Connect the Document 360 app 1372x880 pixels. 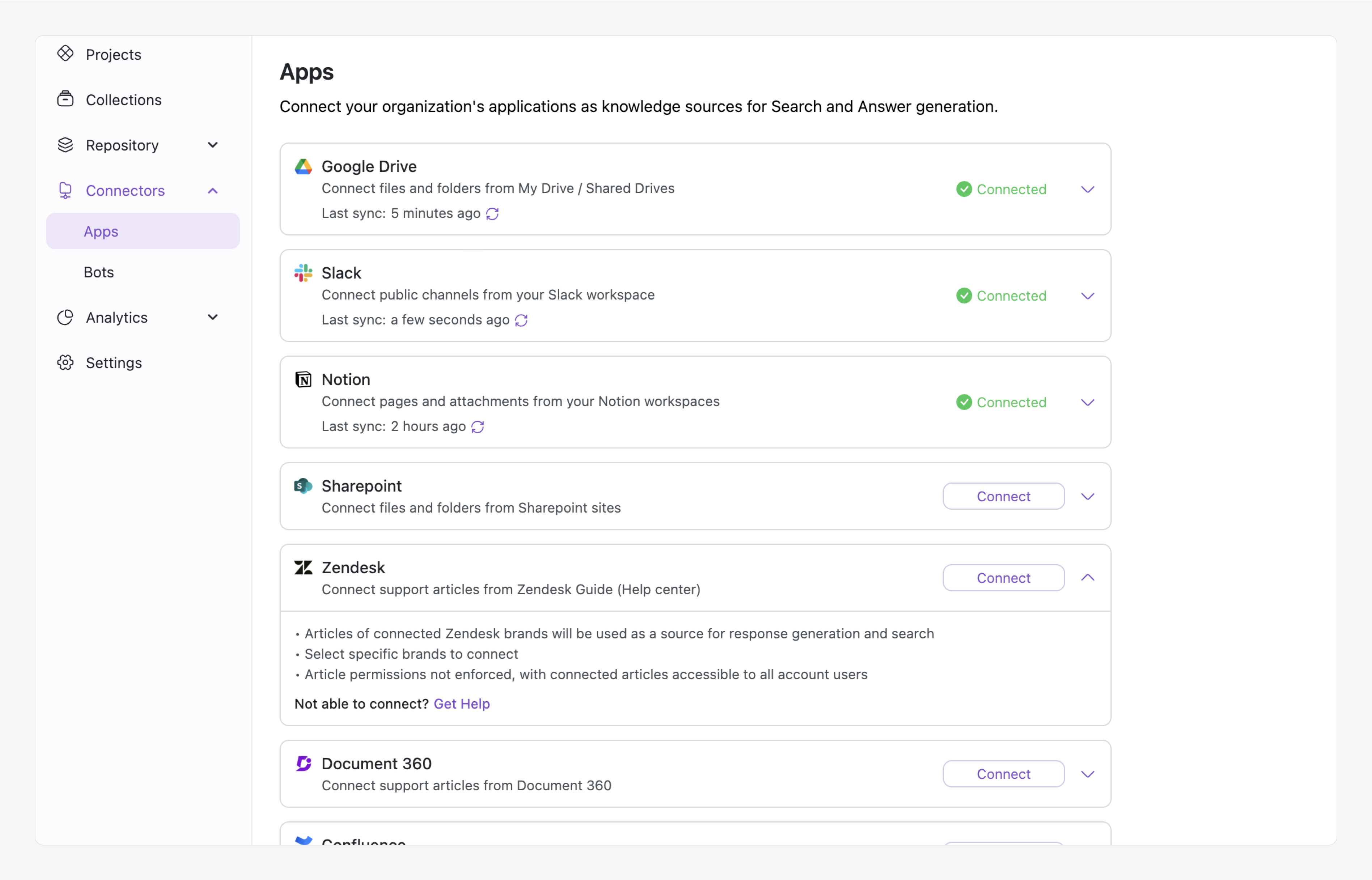click(x=1003, y=774)
